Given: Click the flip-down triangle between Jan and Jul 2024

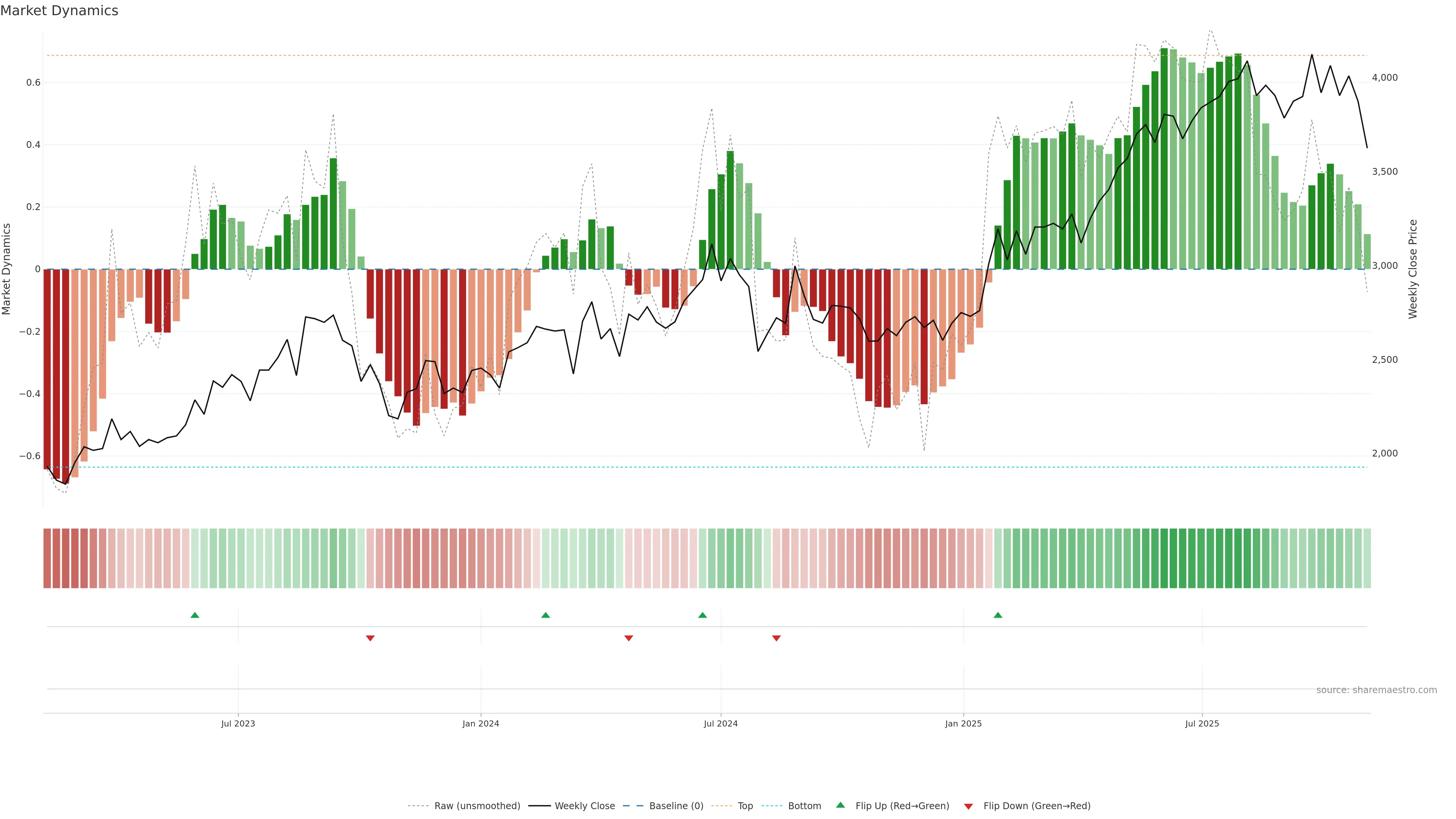Looking at the screenshot, I should pos(629,638).
